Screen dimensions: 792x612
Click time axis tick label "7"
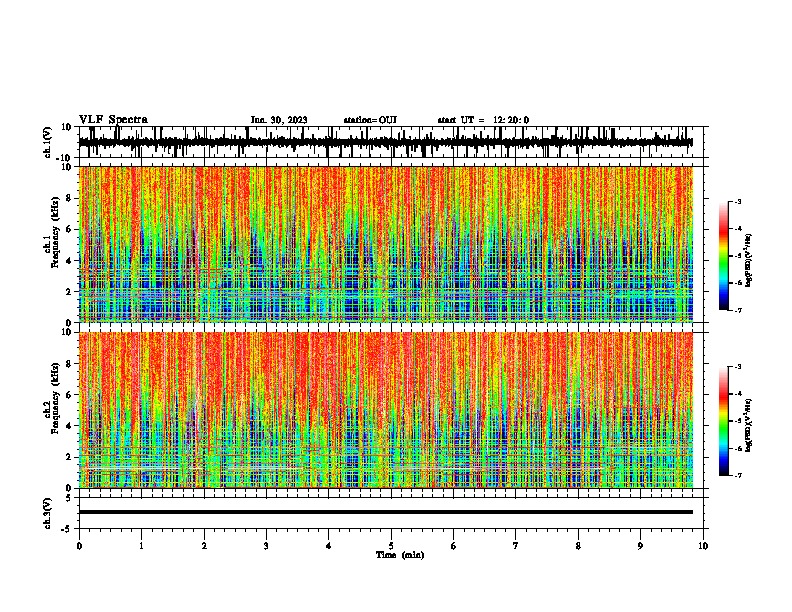(516, 546)
